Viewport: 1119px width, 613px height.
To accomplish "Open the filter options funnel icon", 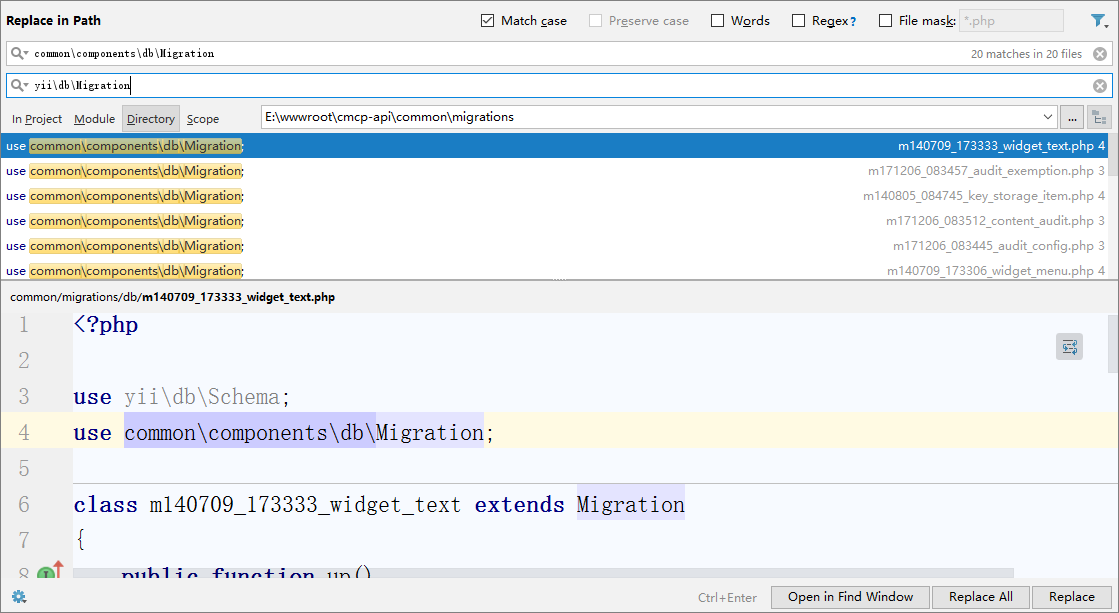I will click(x=1098, y=21).
